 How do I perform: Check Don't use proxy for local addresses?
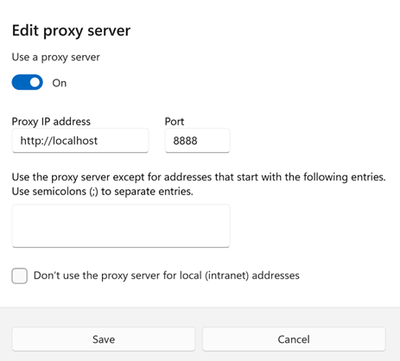pyautogui.click(x=20, y=276)
